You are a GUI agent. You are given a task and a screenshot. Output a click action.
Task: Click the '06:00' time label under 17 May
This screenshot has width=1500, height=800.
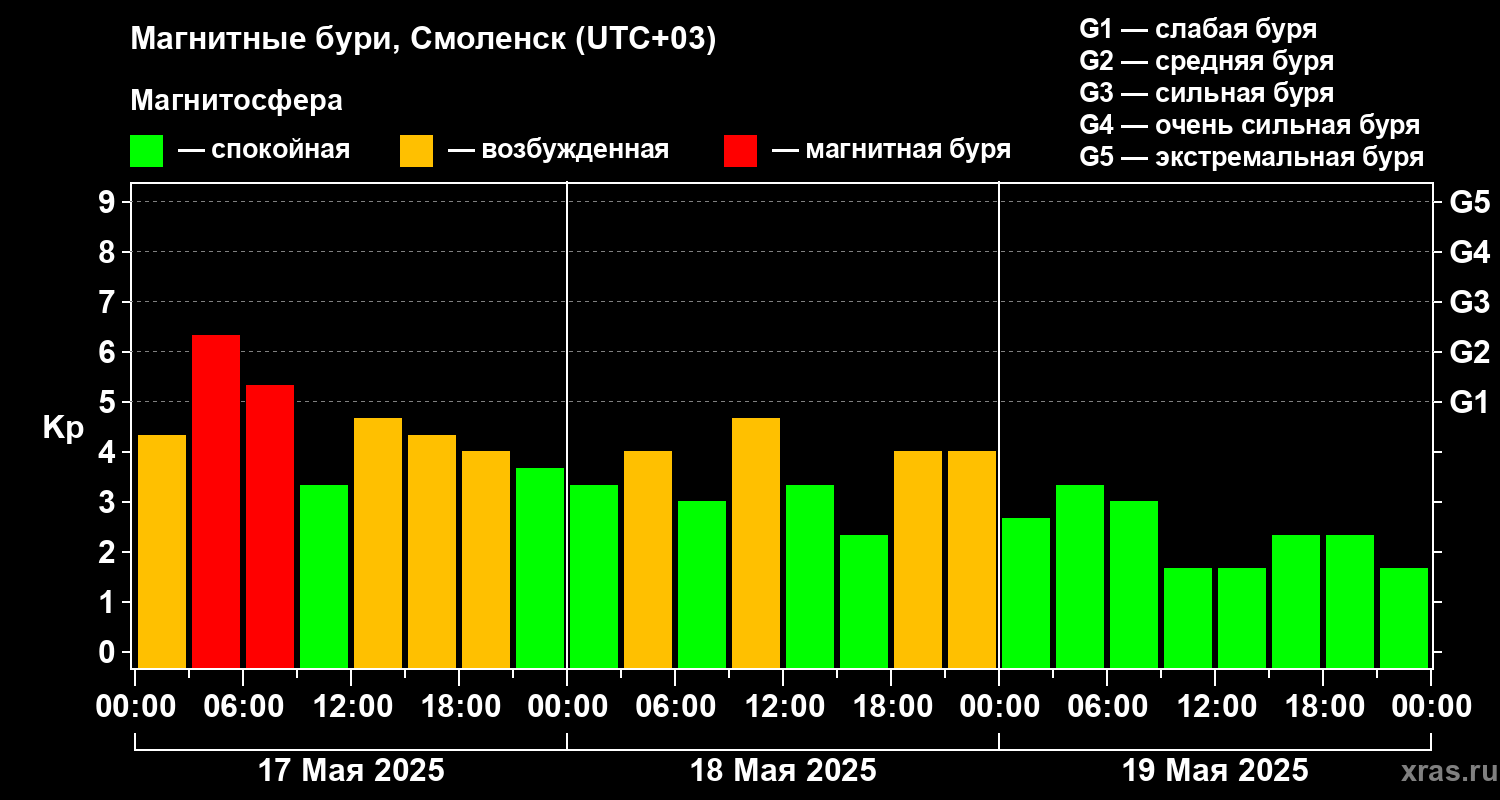click(243, 707)
